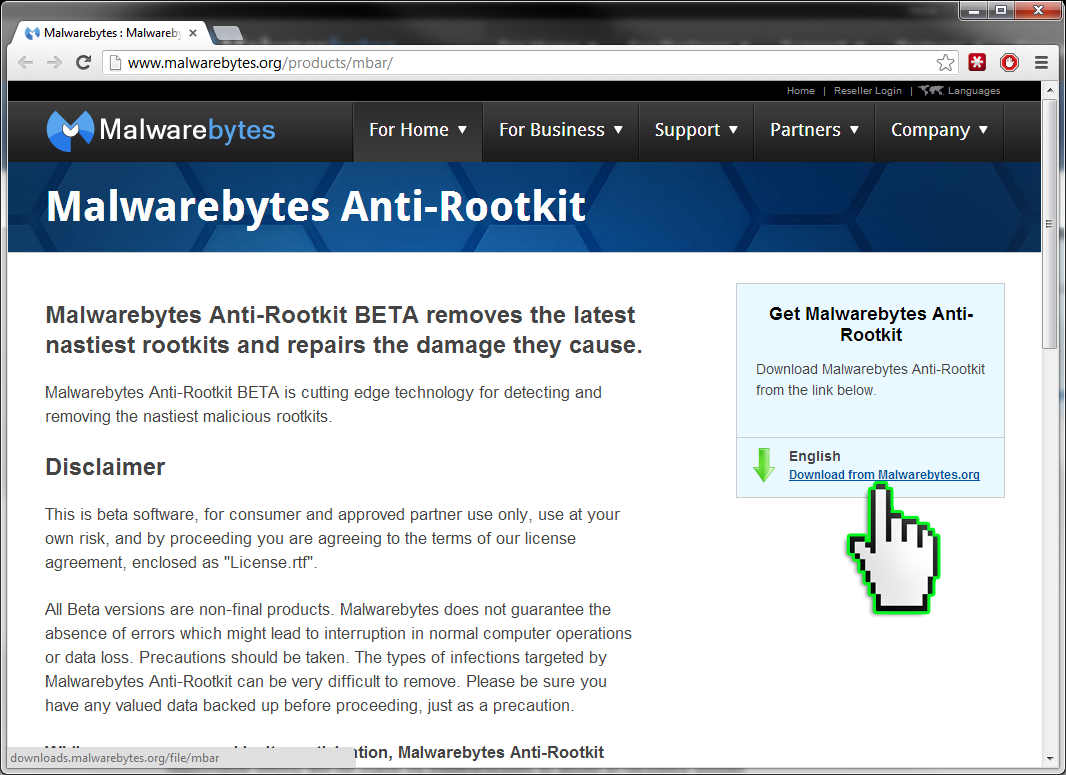
Task: Close the Malwarebytes browser tab
Action: (193, 33)
